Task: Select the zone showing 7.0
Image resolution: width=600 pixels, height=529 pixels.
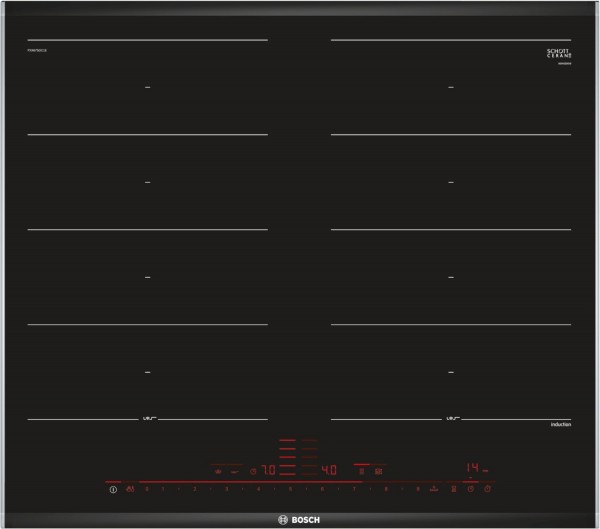Action: 268,470
